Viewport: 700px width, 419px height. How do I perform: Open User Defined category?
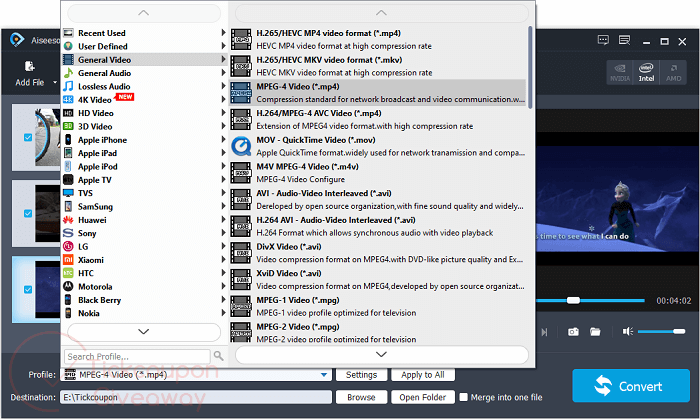pyautogui.click(x=144, y=46)
